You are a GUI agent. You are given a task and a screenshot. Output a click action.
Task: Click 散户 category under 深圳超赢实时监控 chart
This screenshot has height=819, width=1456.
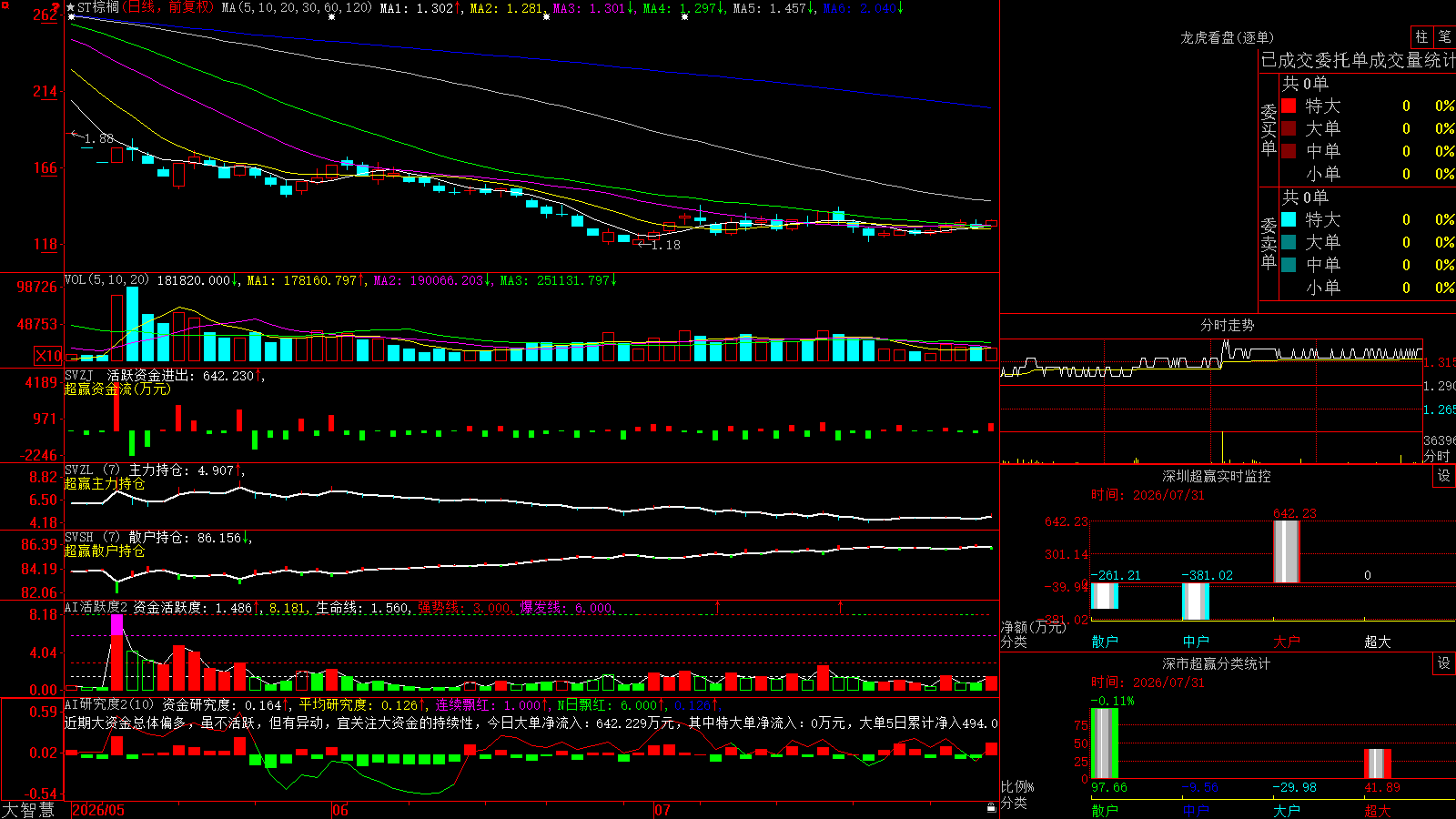(1105, 642)
